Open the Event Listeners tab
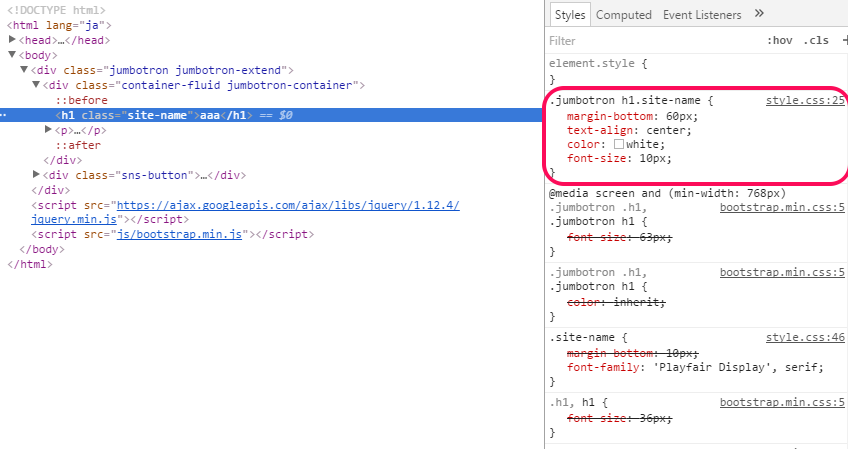This screenshot has width=848, height=449. (702, 15)
